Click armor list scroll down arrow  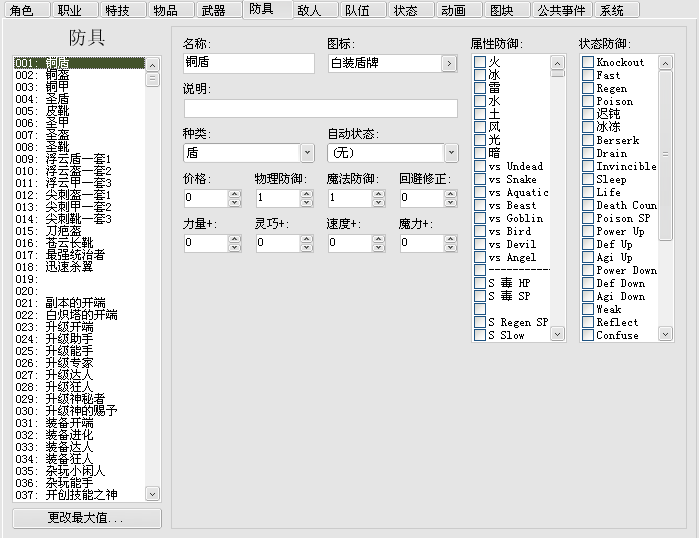click(x=152, y=494)
